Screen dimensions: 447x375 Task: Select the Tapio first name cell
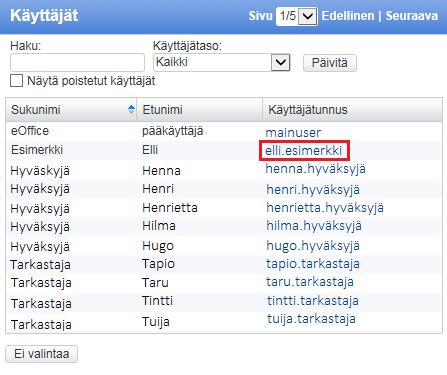(x=158, y=264)
